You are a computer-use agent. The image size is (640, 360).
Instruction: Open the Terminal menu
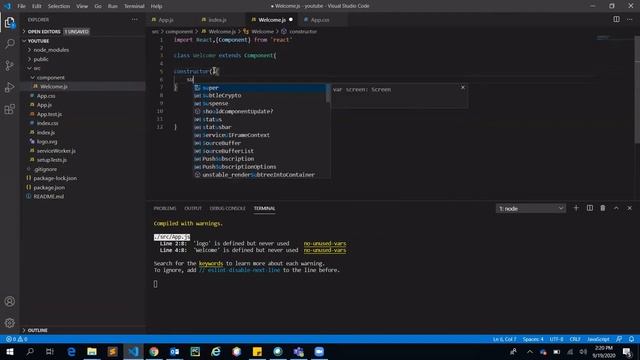[x=134, y=6]
